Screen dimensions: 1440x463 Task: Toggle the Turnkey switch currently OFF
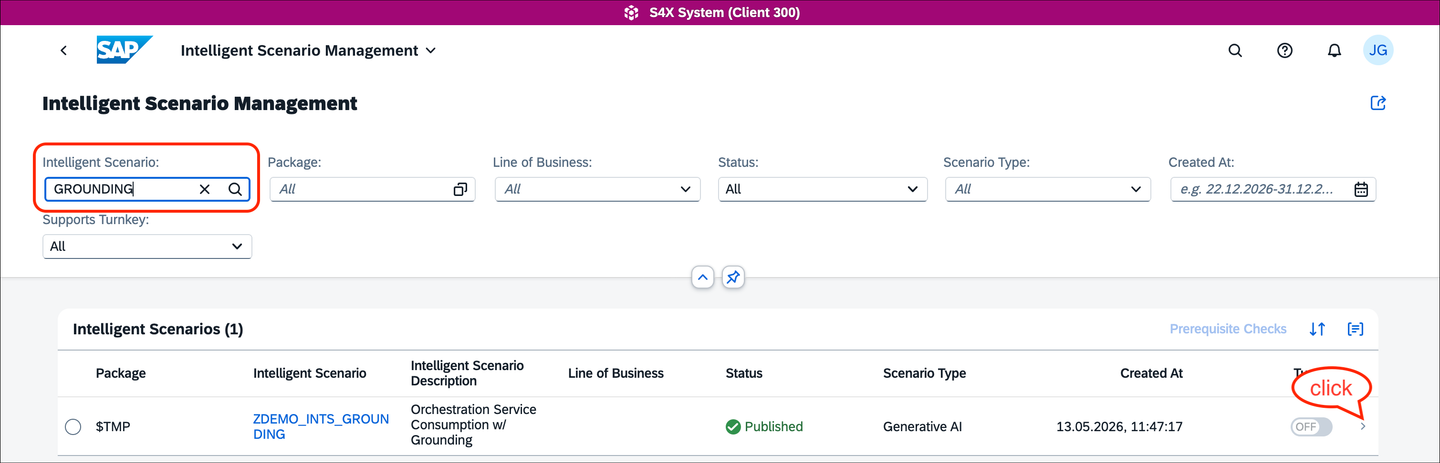tap(1311, 427)
